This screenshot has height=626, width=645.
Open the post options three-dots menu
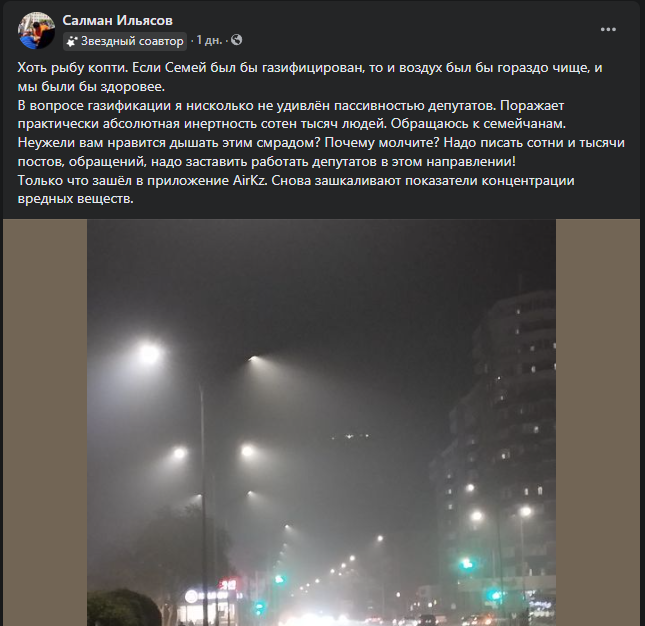point(608,30)
